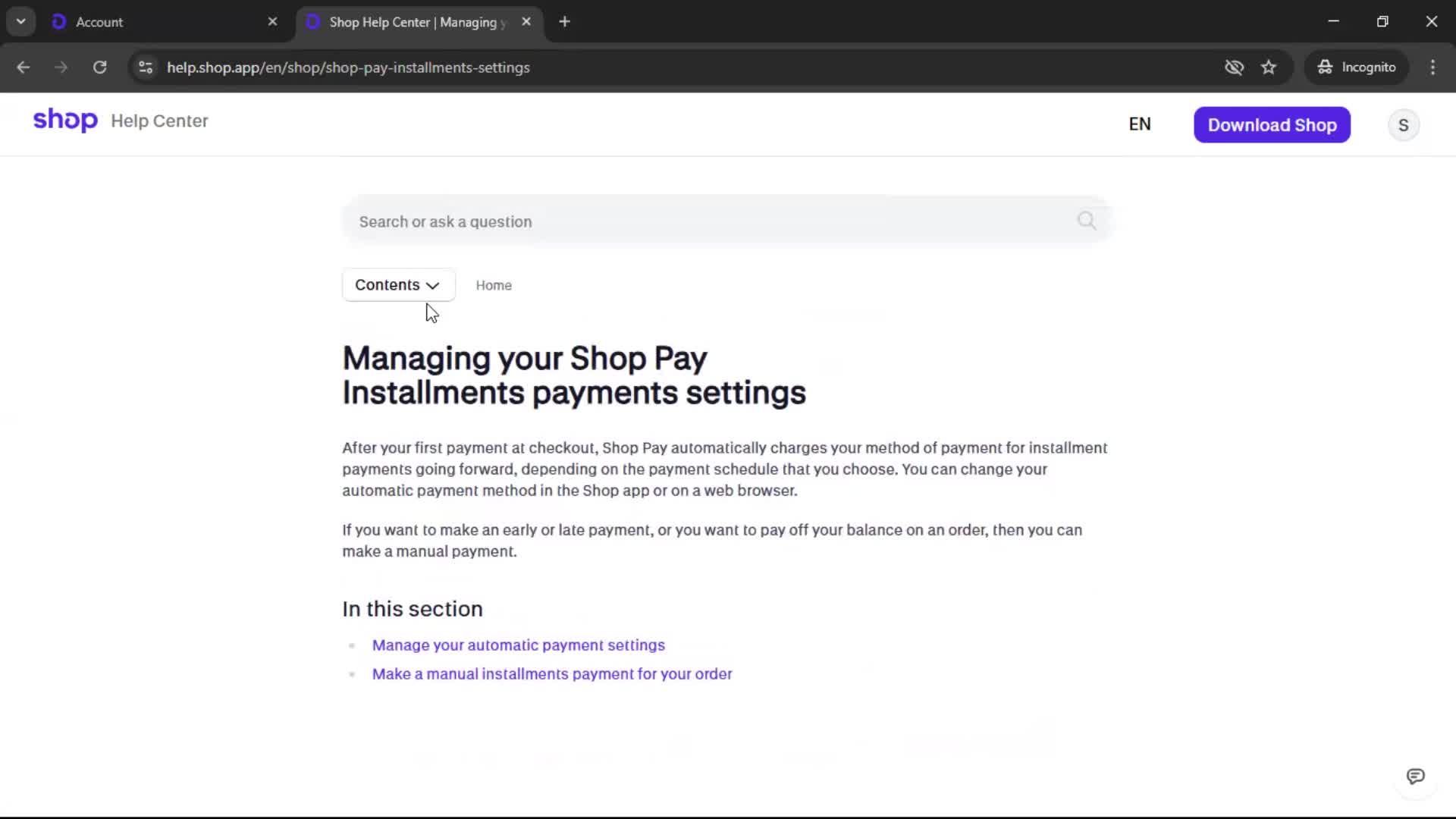The height and width of the screenshot is (819, 1456).
Task: Expand the tab search dropdown arrow
Action: tap(21, 22)
